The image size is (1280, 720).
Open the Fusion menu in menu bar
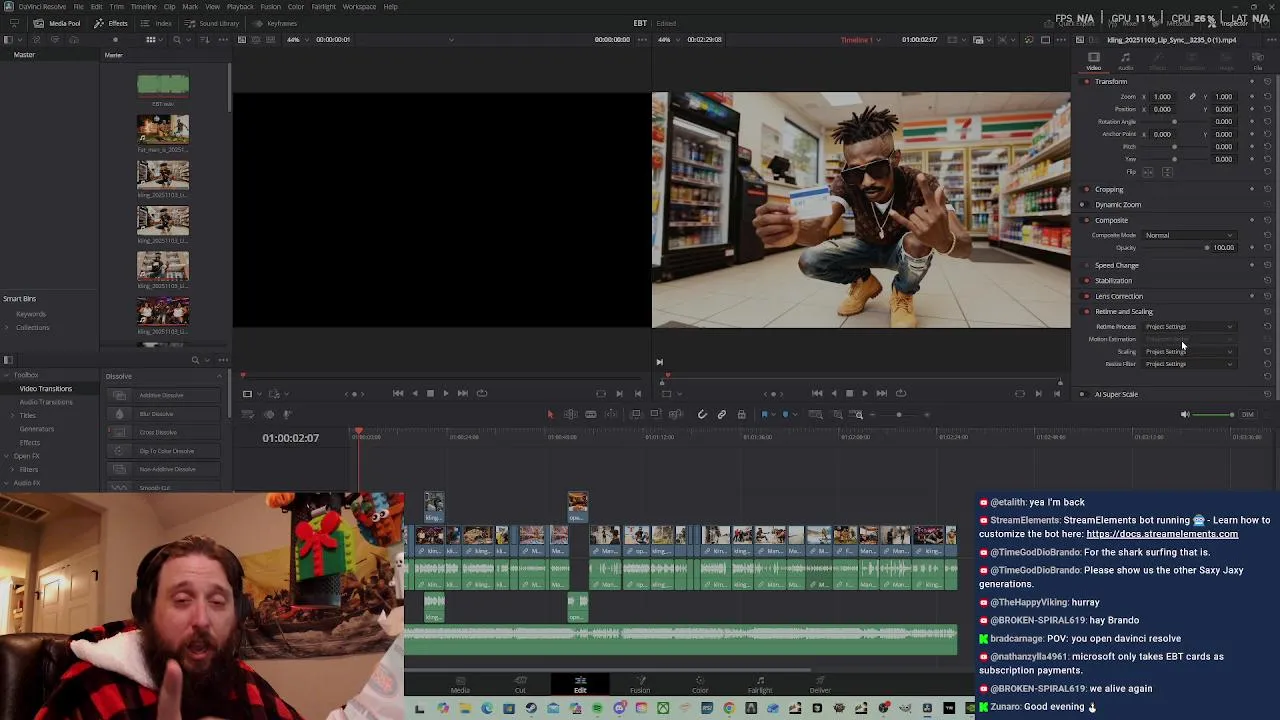[270, 7]
